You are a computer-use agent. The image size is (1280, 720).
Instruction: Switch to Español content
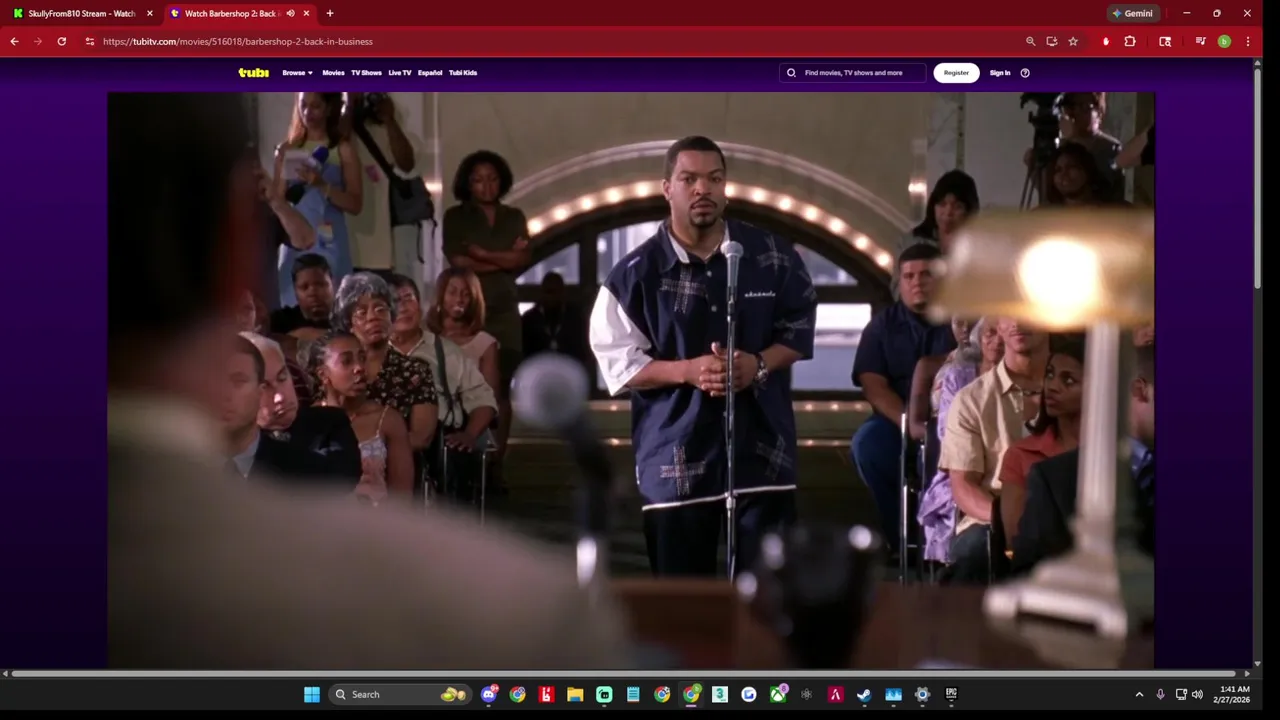(430, 73)
